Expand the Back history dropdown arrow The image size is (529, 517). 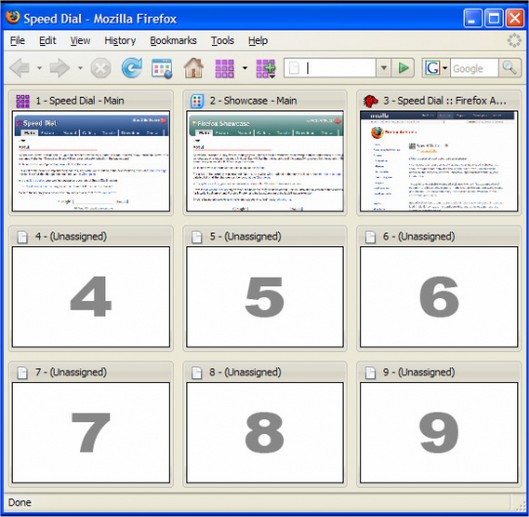[39, 68]
